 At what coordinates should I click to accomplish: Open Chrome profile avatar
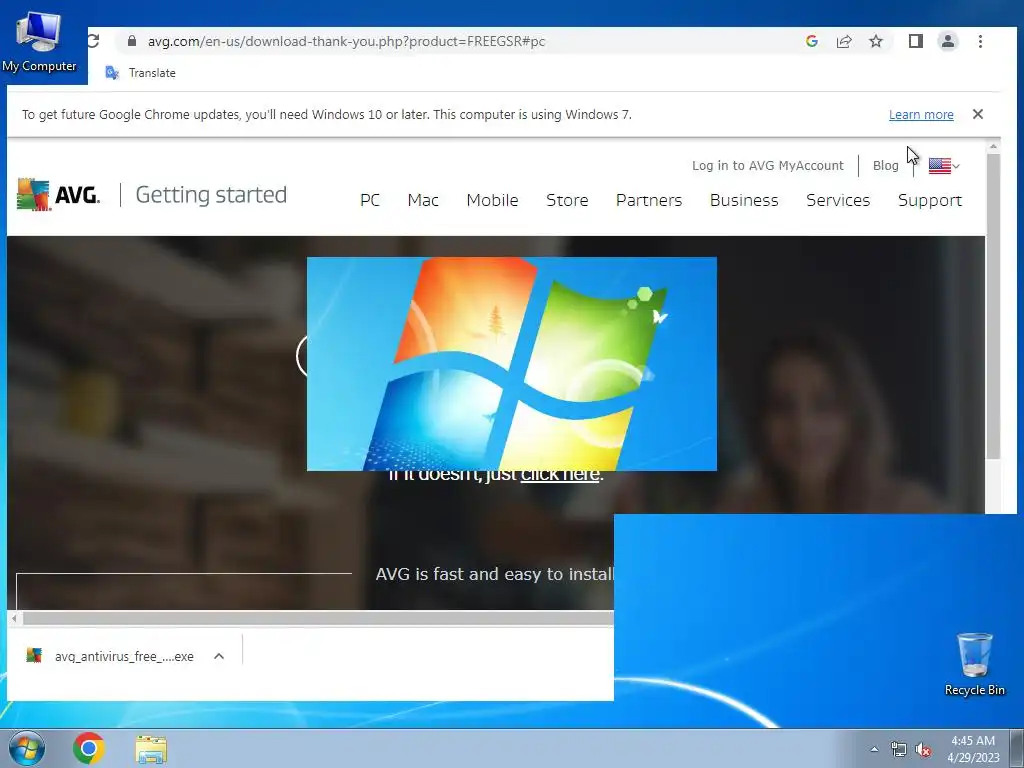tap(948, 41)
